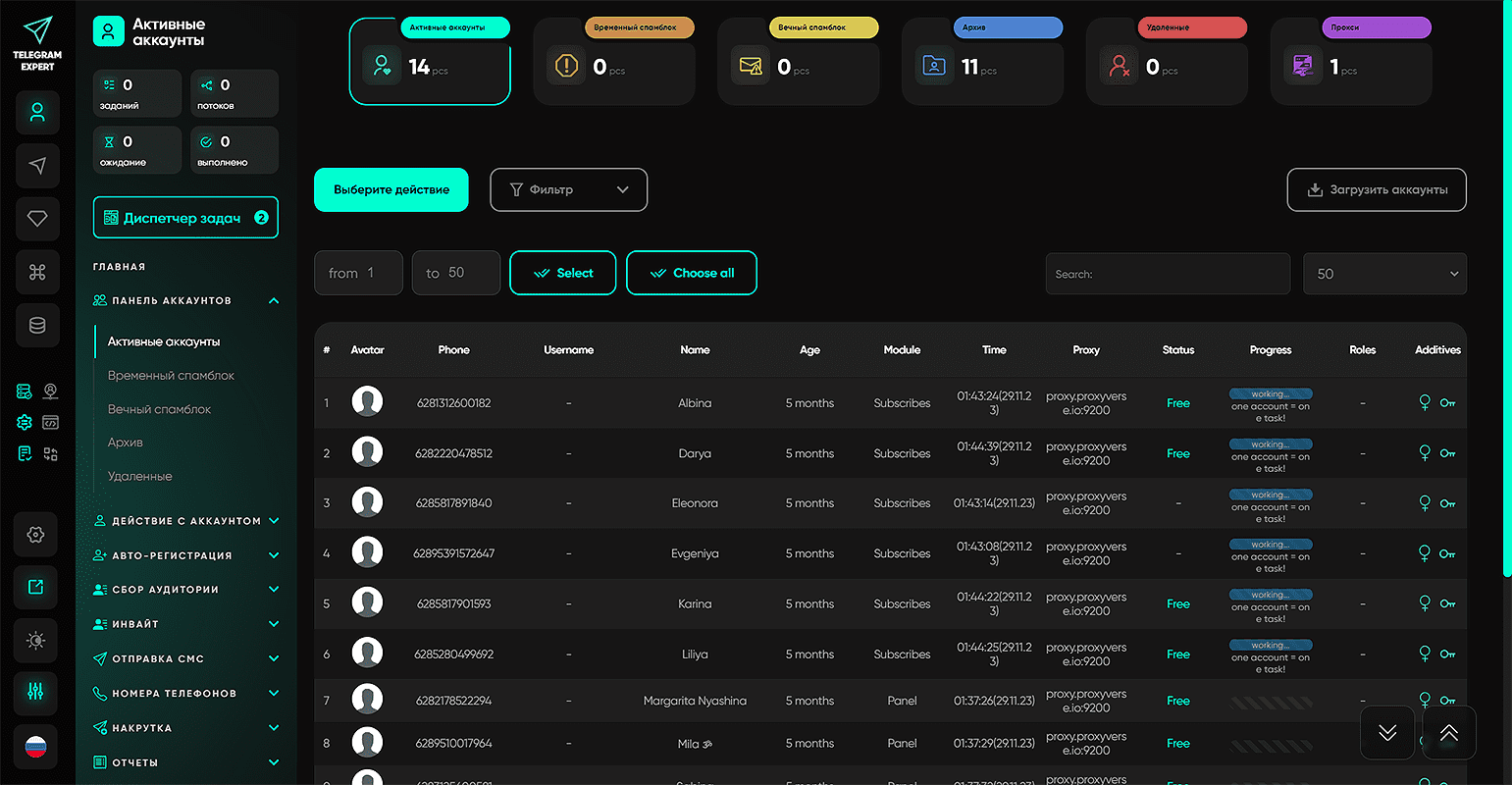The height and width of the screenshot is (785, 1512).
Task: Click the double-chevron scroll down button
Action: coord(1386,733)
